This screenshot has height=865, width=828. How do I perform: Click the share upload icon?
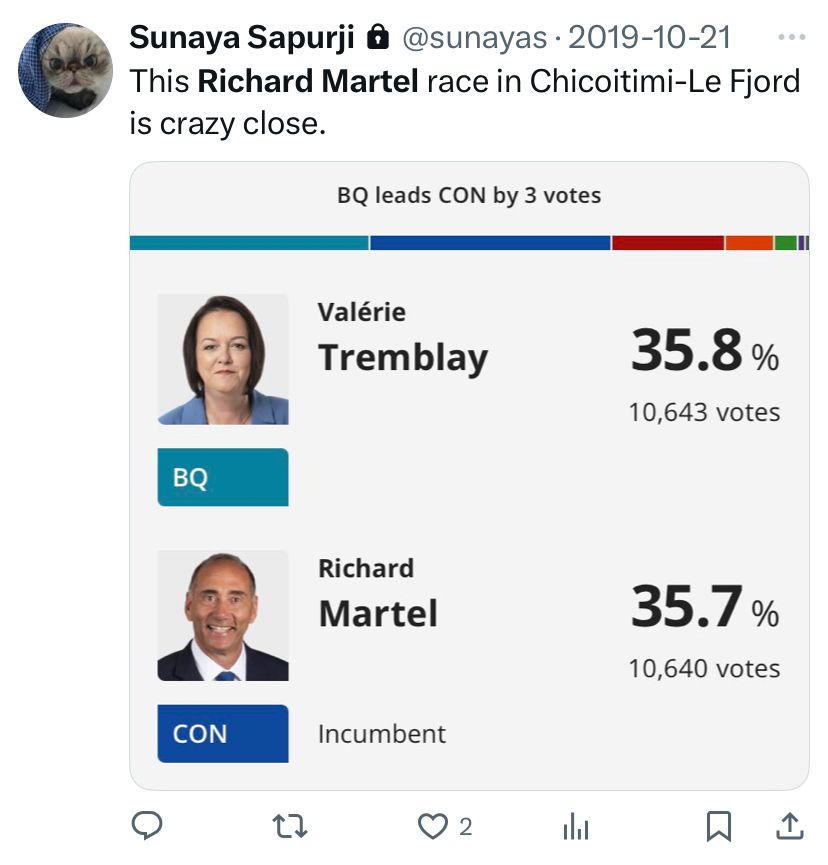click(x=789, y=825)
